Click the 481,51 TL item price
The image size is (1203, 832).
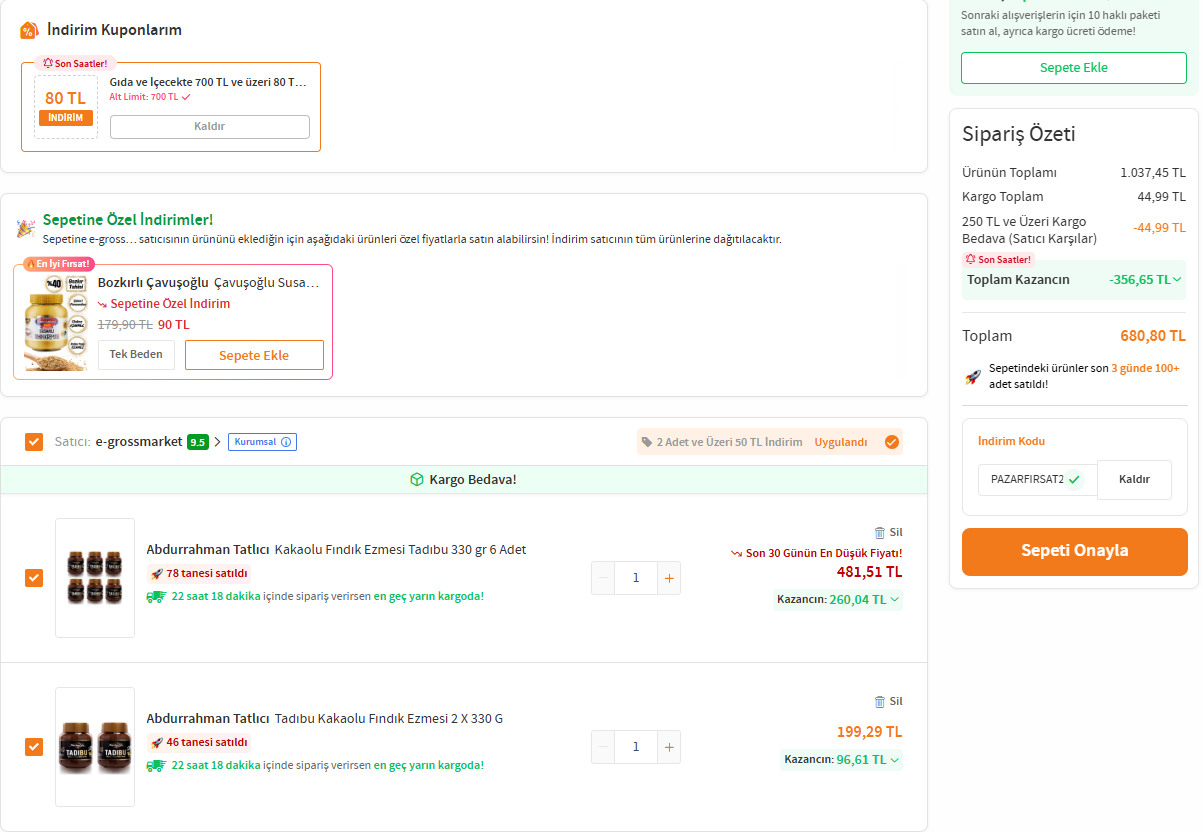pos(869,572)
